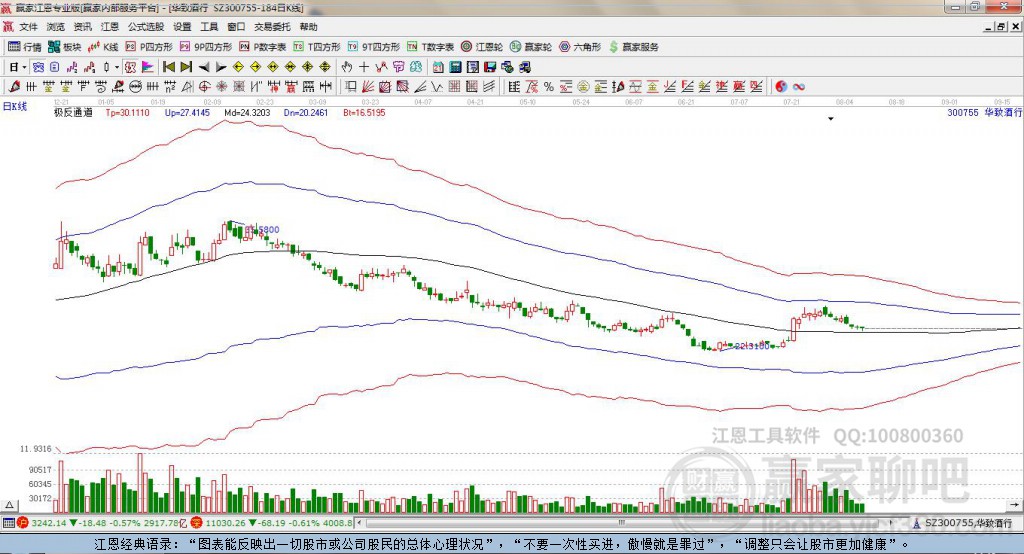Open the calendar date icon
1024x554 pixels.
(x=438, y=67)
